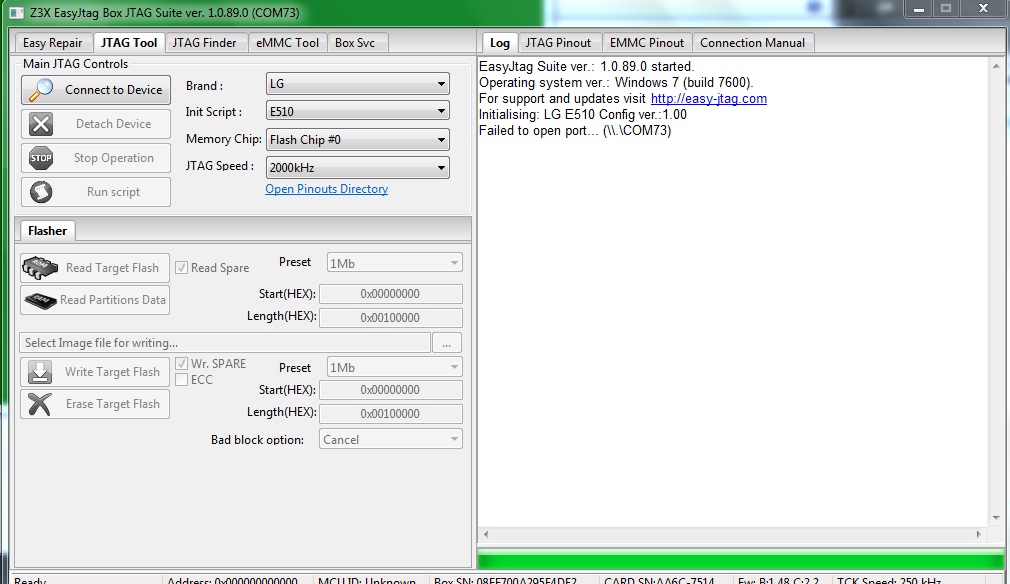Open the write Preset 1Mb dropdown

[x=394, y=367]
